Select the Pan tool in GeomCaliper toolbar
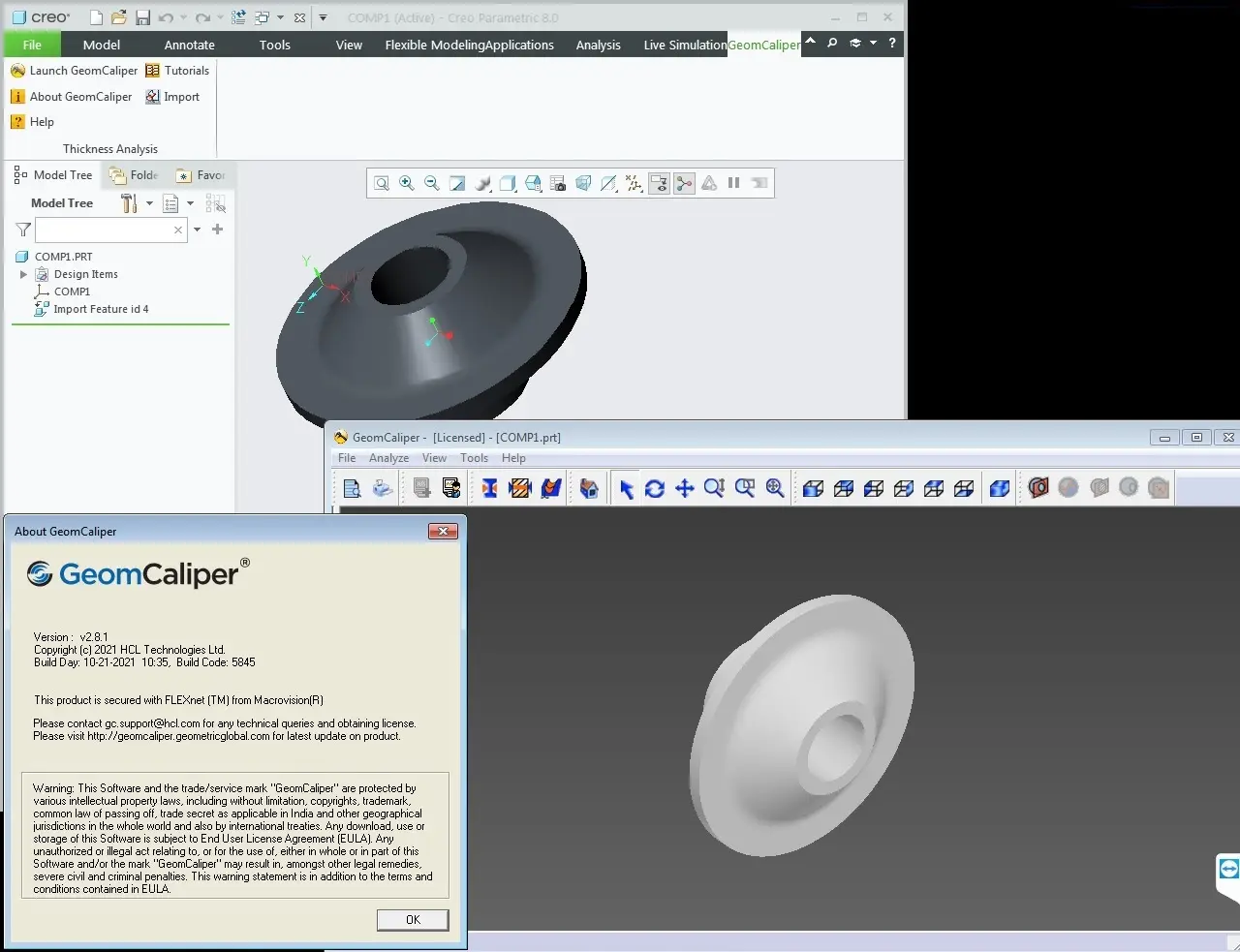1240x952 pixels. [685, 488]
